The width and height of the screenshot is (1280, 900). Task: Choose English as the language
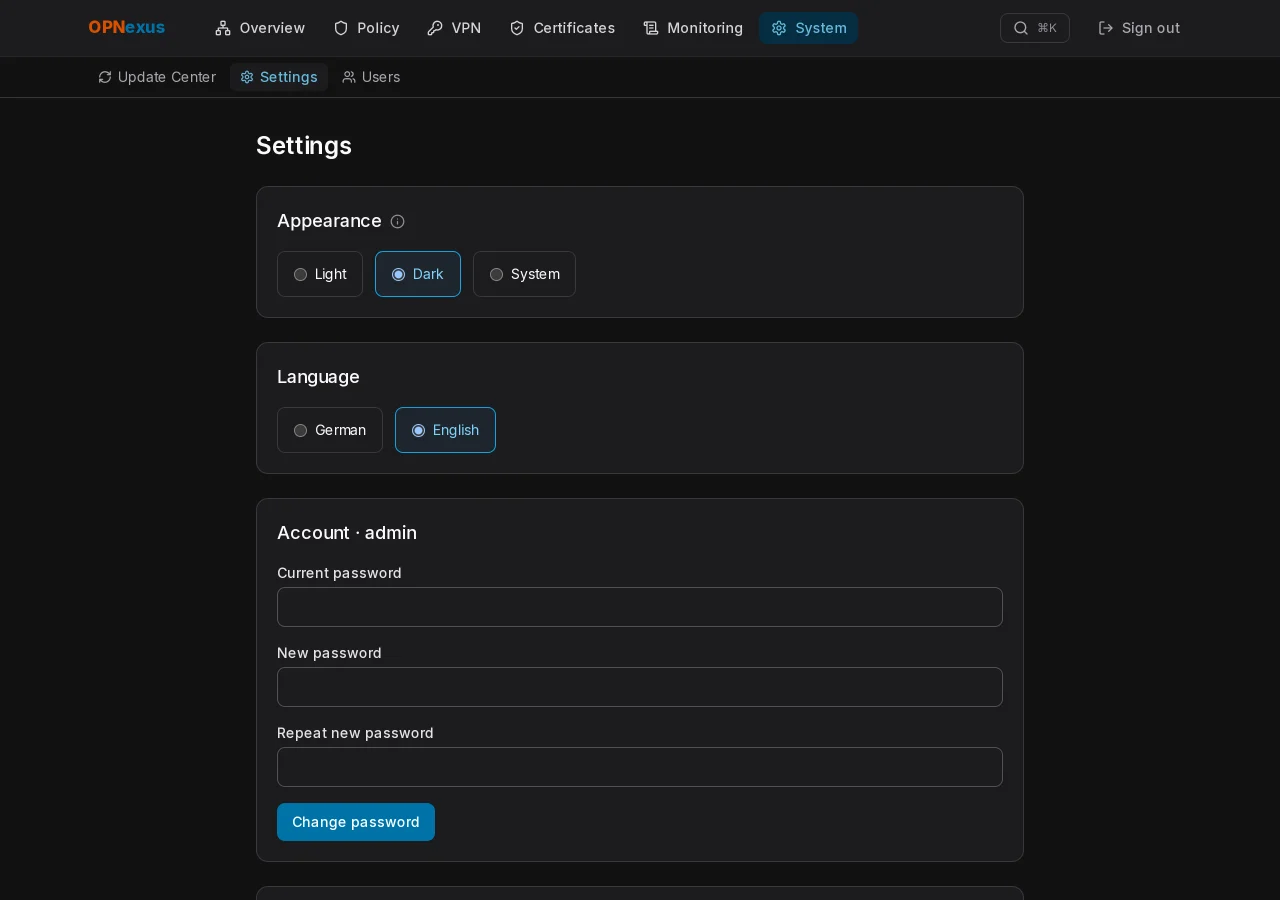[445, 430]
